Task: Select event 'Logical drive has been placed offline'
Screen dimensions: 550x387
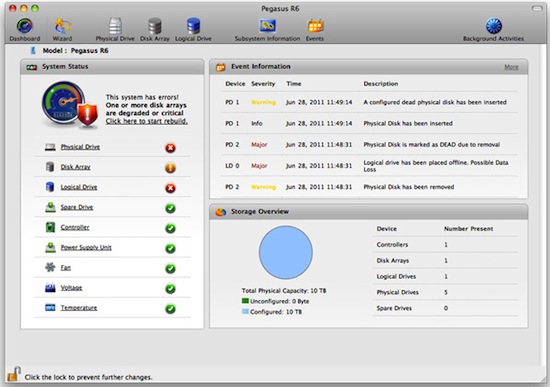Action: click(369, 166)
